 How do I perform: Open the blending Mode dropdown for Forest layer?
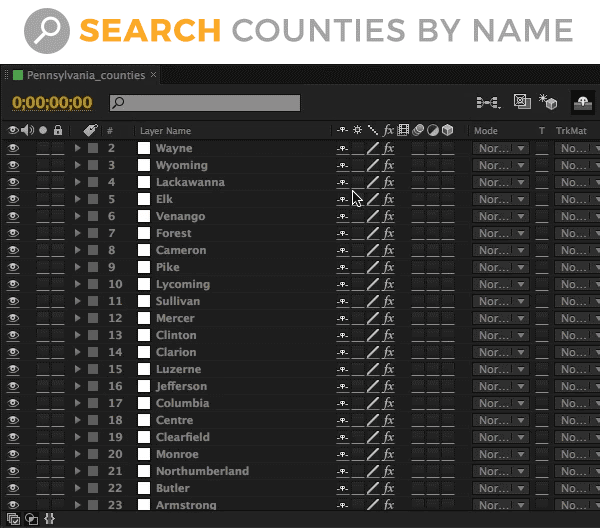501,233
